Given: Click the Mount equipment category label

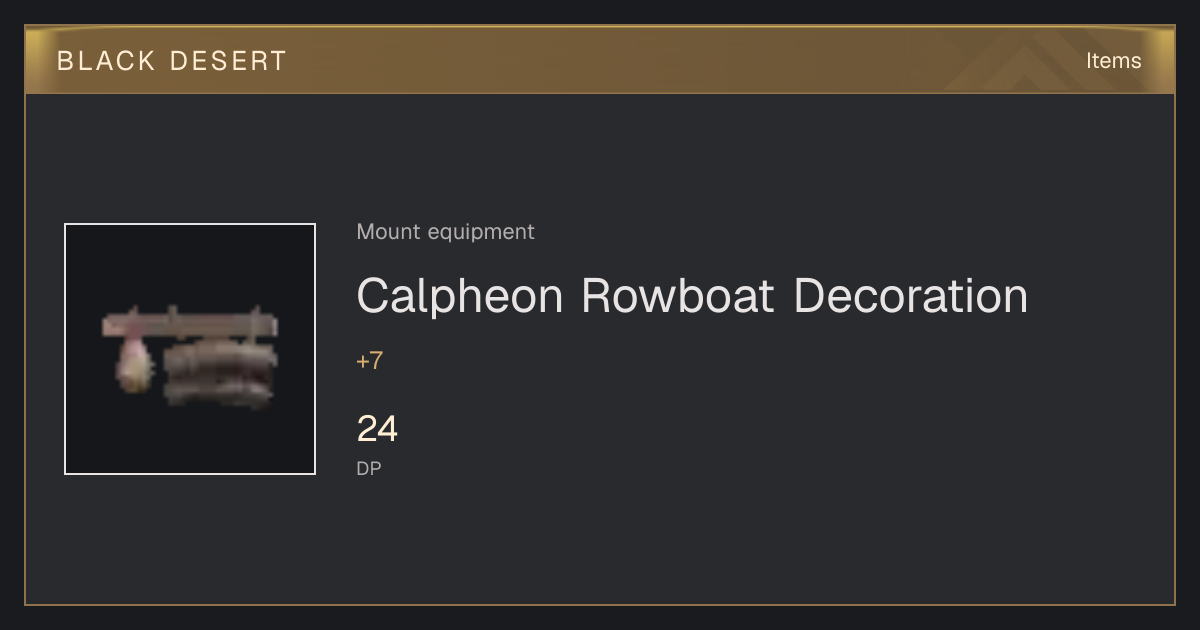Looking at the screenshot, I should 445,232.
